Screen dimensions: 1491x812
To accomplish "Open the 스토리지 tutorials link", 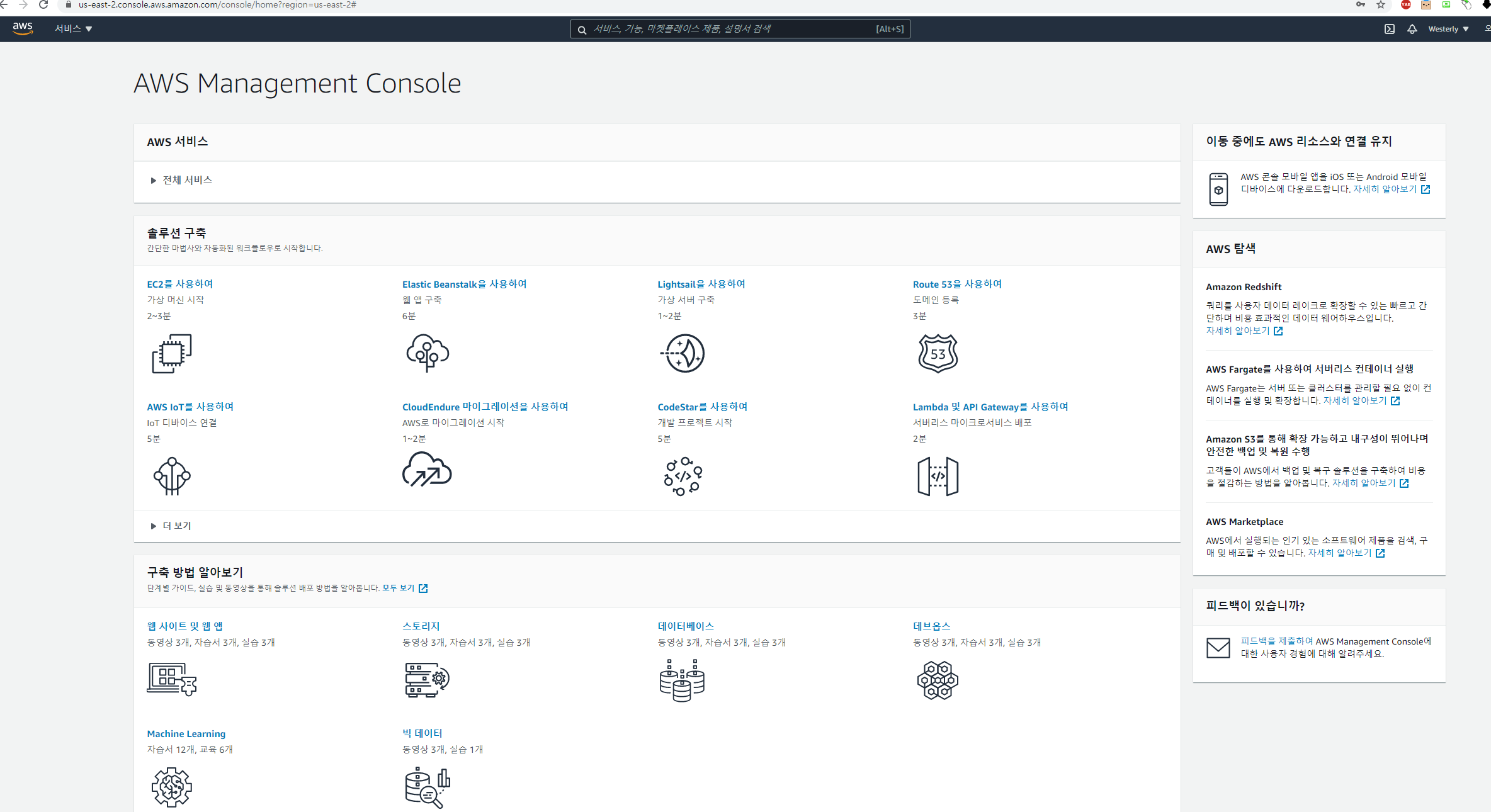I will (421, 626).
